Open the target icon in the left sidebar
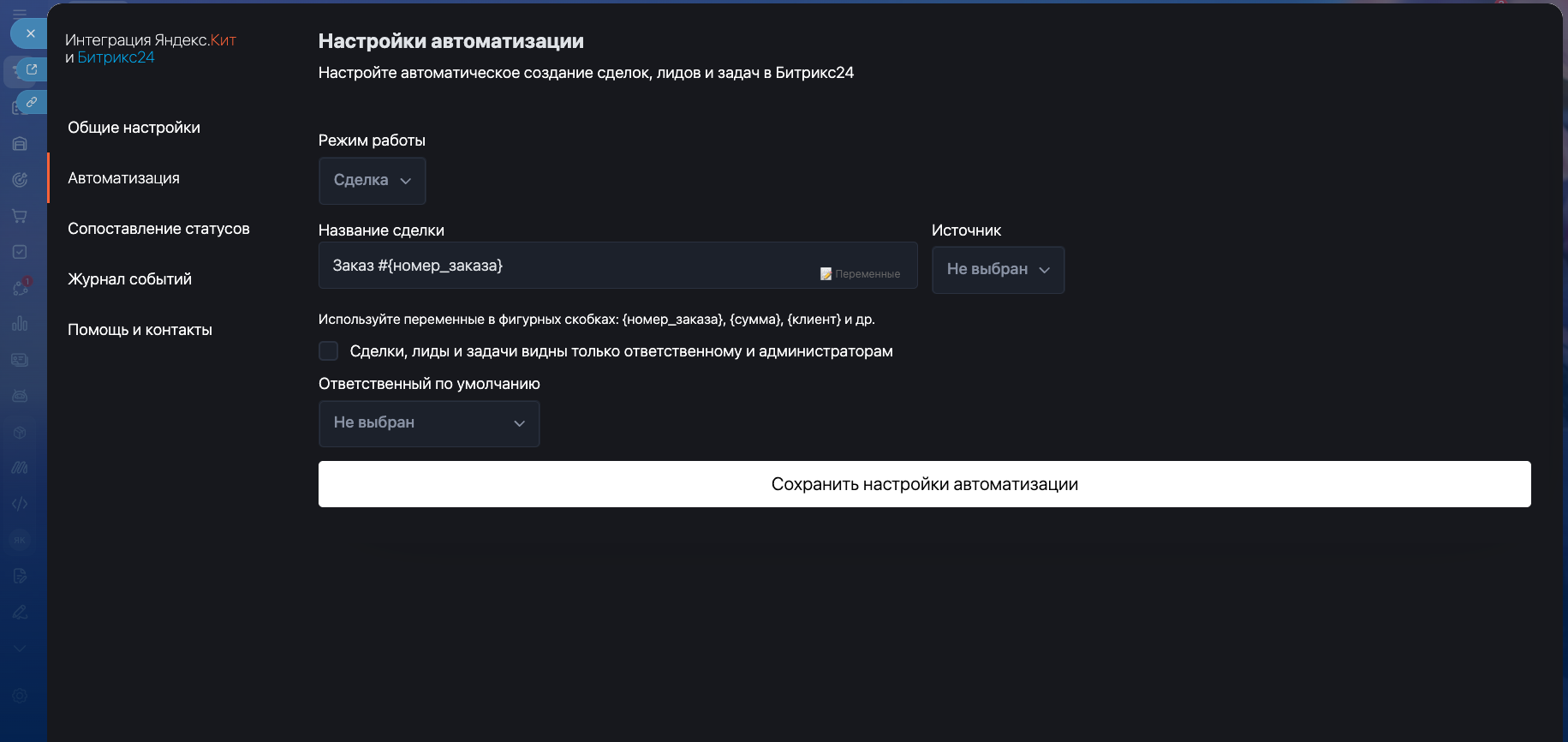Screen dimensions: 1568x742 20,180
